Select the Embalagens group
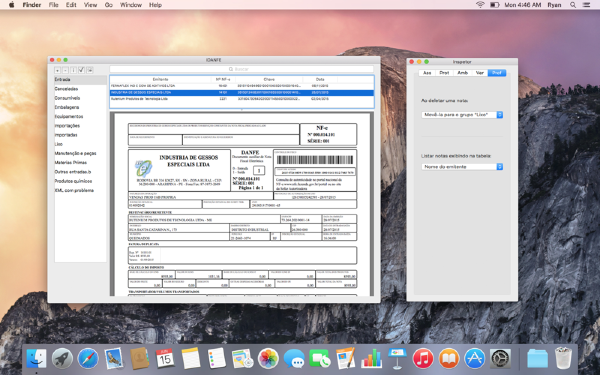This screenshot has height=375, width=600. [80, 107]
